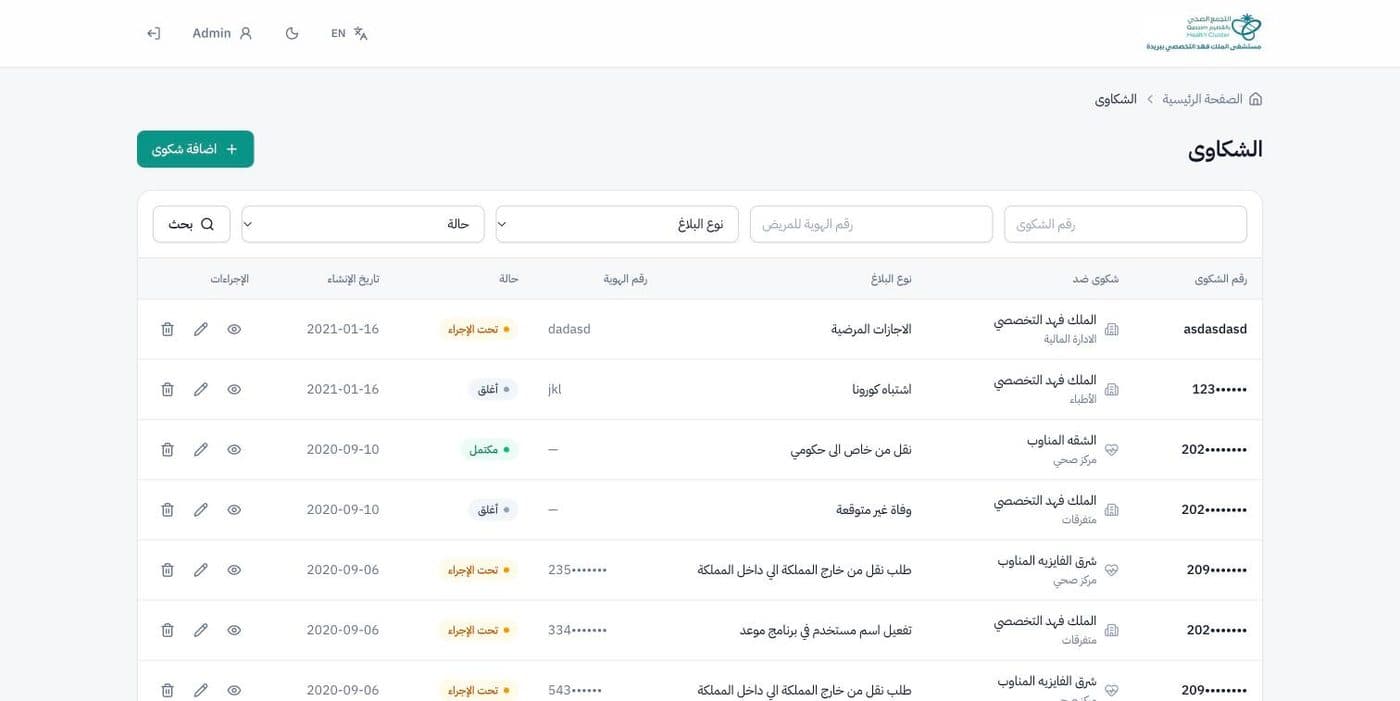Click the logout icon in the header
This screenshot has height=701, width=1400.
[153, 33]
